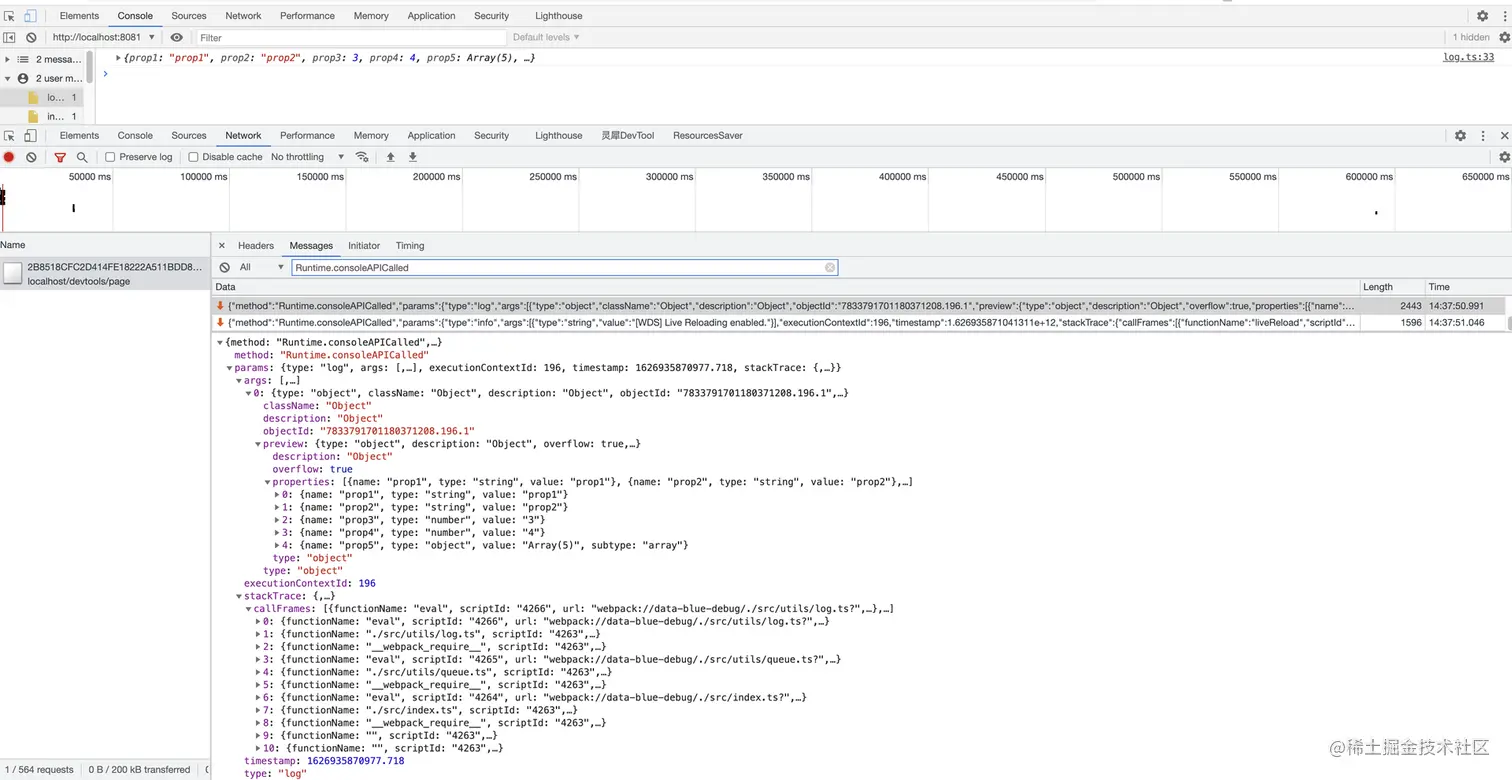
Task: Sort messages by the Time column header
Action: coord(1467,287)
